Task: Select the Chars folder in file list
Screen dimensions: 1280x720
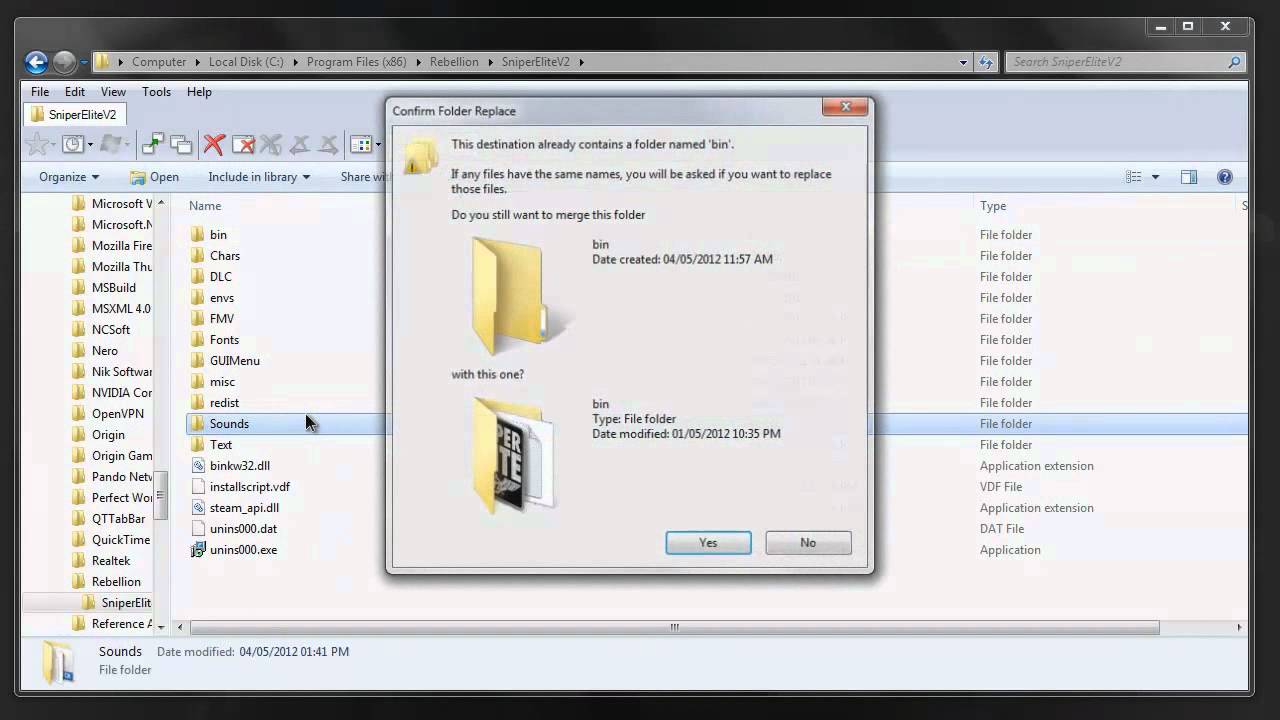Action: pos(225,255)
